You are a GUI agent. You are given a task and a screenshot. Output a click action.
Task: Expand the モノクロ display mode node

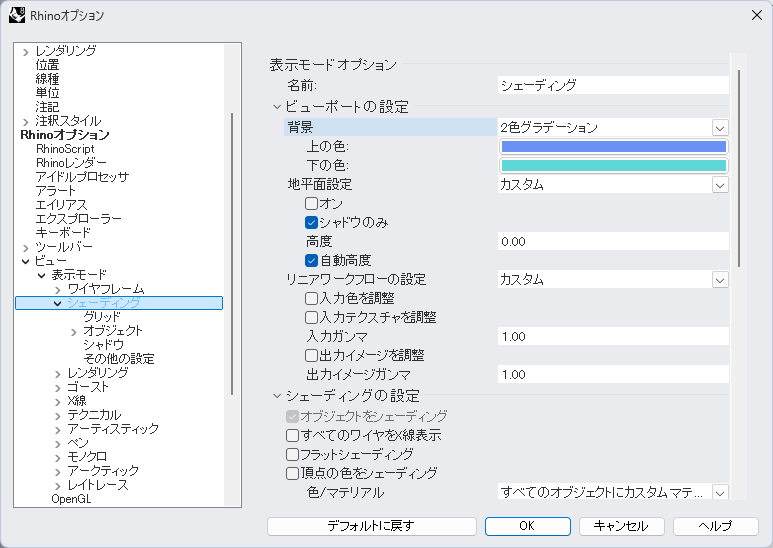click(x=58, y=457)
